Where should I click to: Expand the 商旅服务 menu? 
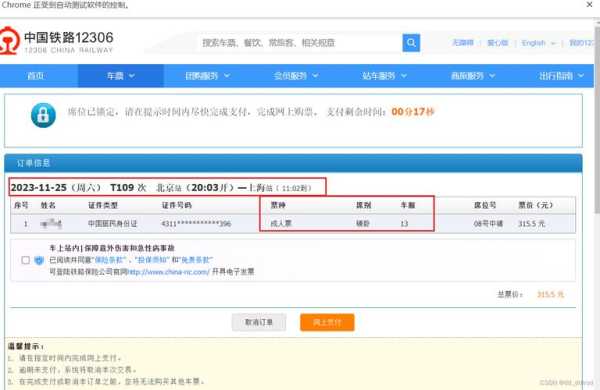[473, 76]
